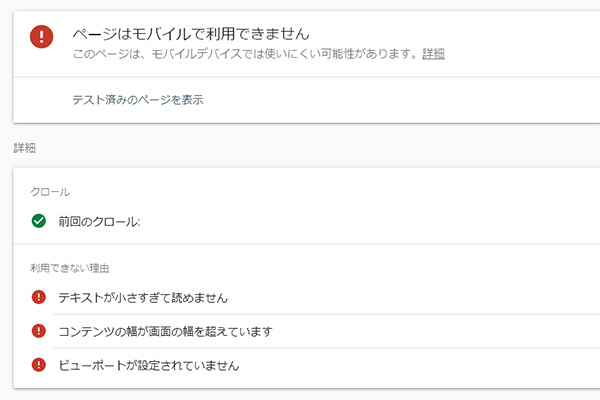The height and width of the screenshot is (400, 600).
Task: Click the 詳細 section heading above the cards
Action: tap(24, 148)
